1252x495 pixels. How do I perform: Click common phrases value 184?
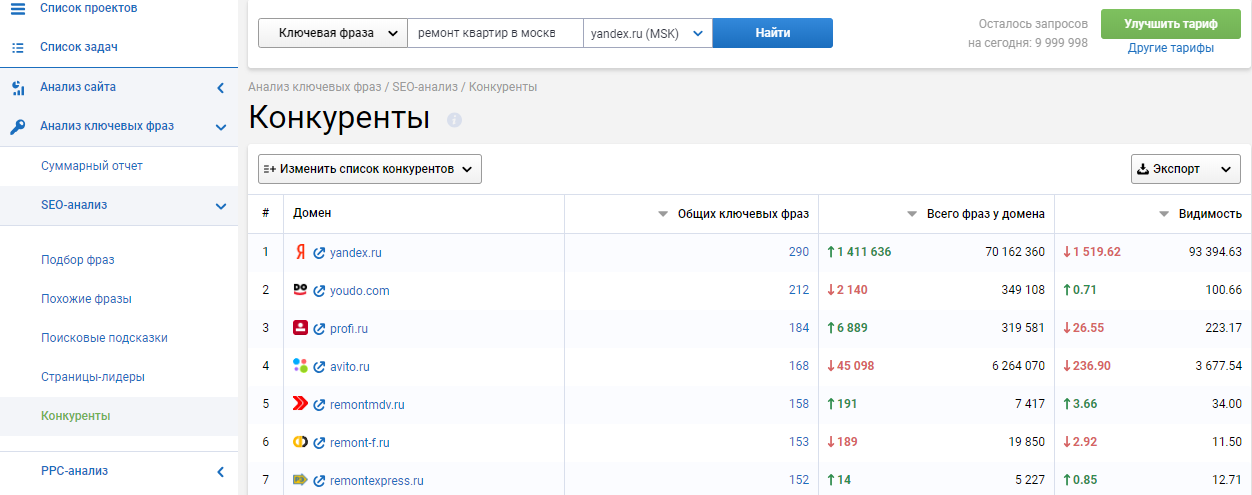[799, 328]
